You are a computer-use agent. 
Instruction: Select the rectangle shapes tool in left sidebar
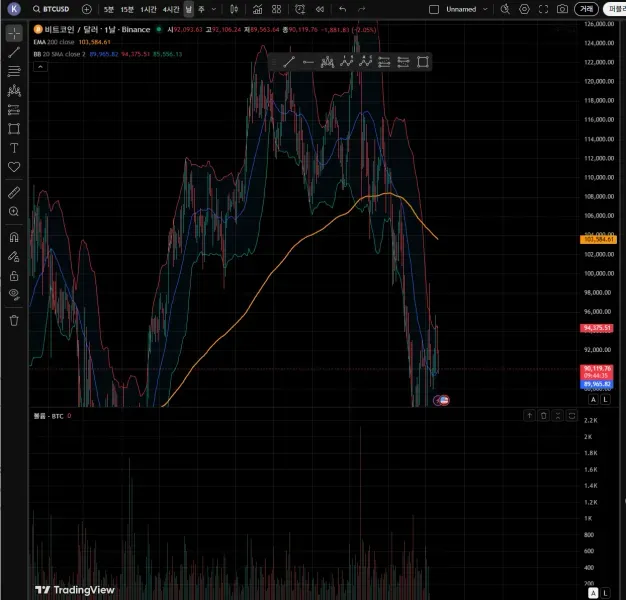[x=14, y=129]
